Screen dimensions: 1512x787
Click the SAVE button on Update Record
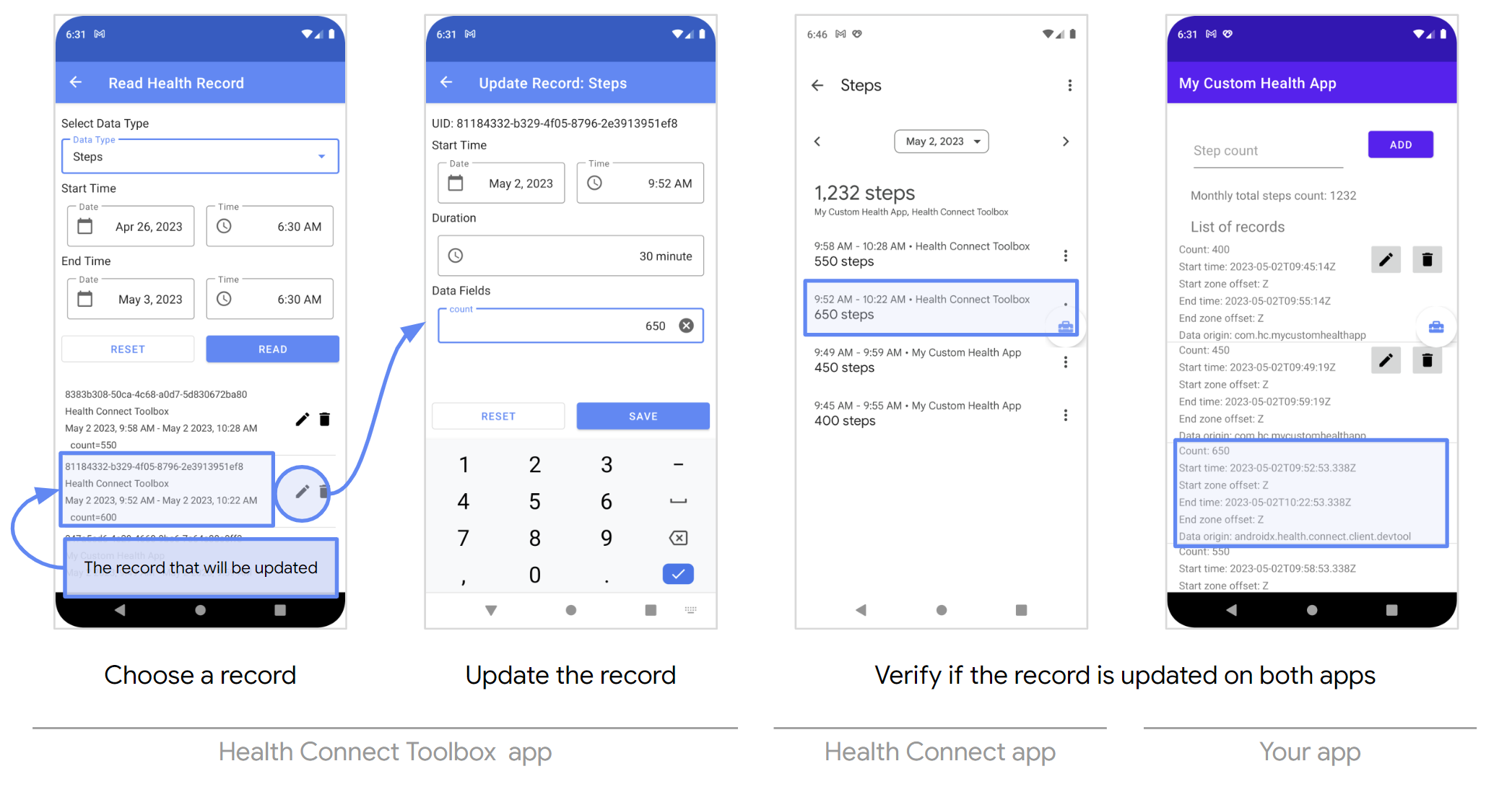pyautogui.click(x=641, y=414)
